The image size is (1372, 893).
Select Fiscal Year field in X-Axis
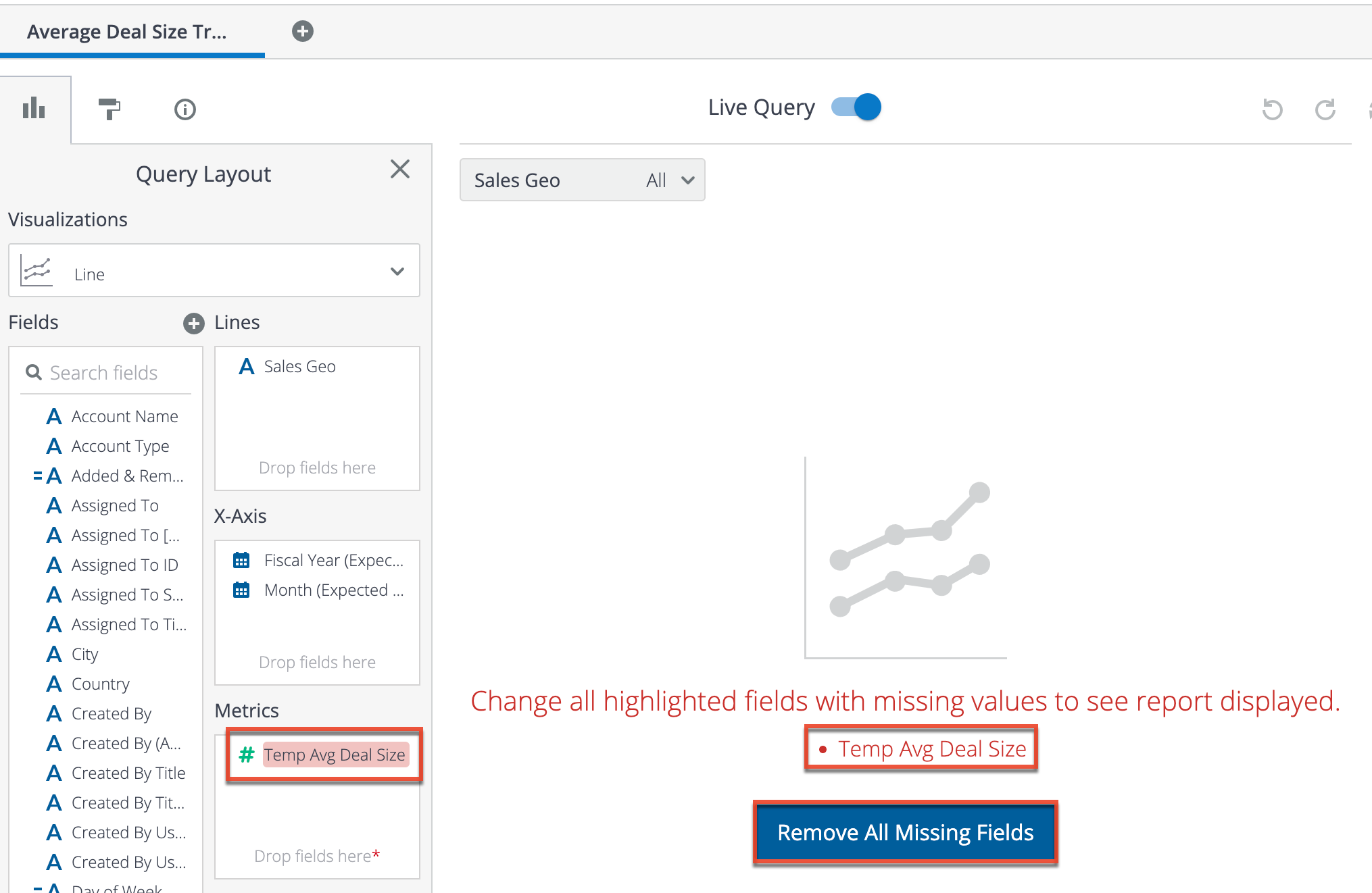click(333, 561)
